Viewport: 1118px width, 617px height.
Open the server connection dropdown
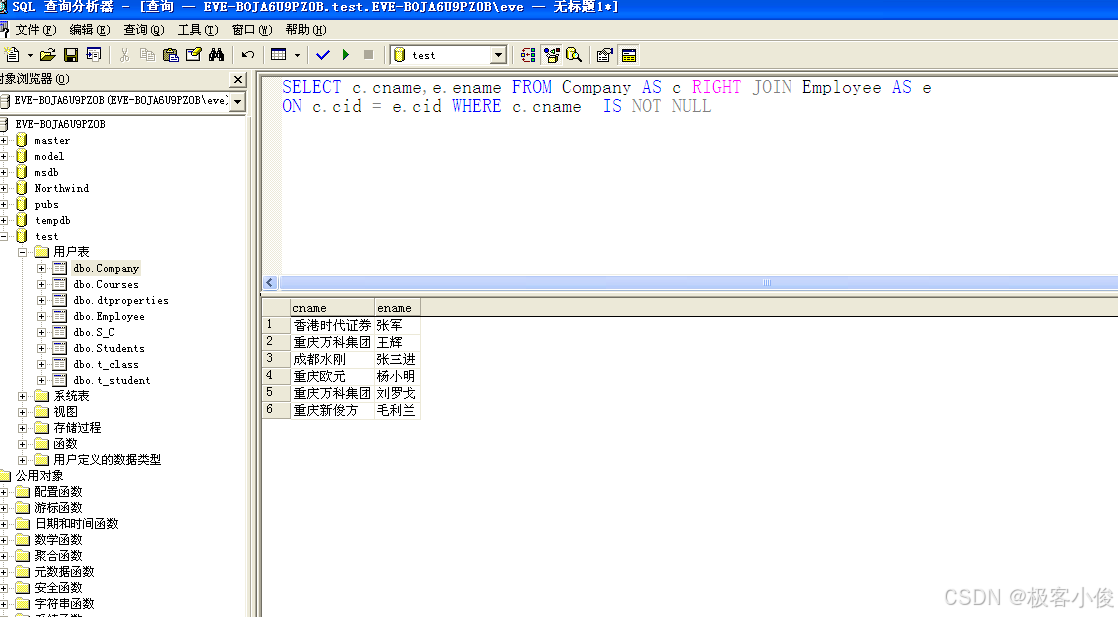tap(238, 101)
